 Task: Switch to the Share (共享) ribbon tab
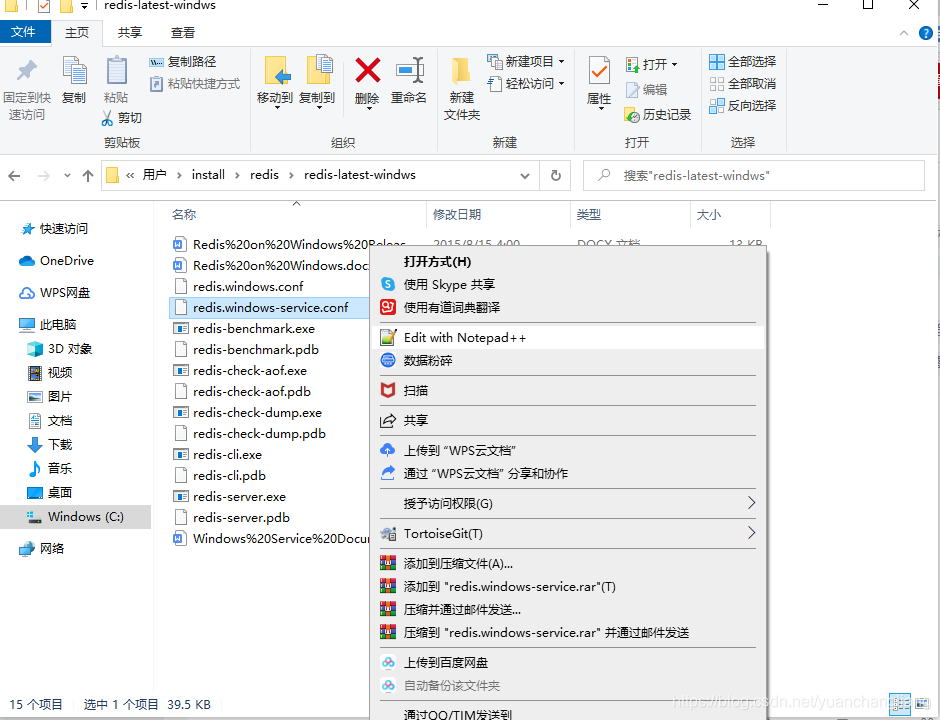click(129, 33)
